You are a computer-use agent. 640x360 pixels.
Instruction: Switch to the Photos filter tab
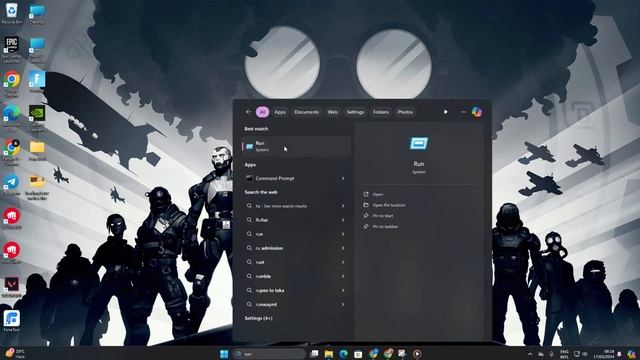coord(405,112)
